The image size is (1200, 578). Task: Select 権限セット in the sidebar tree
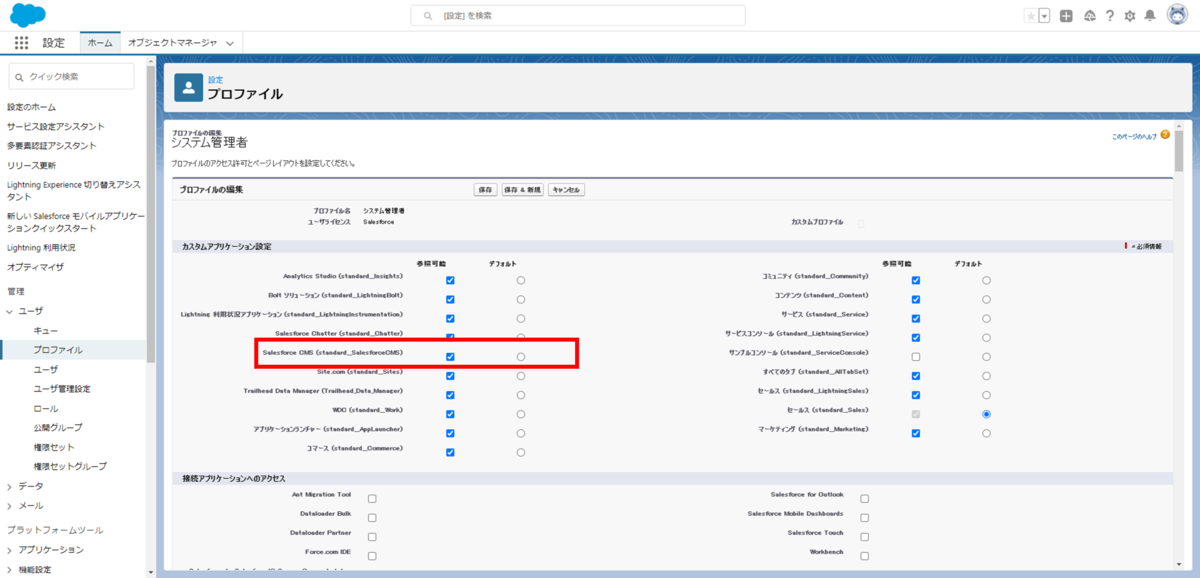[x=54, y=447]
